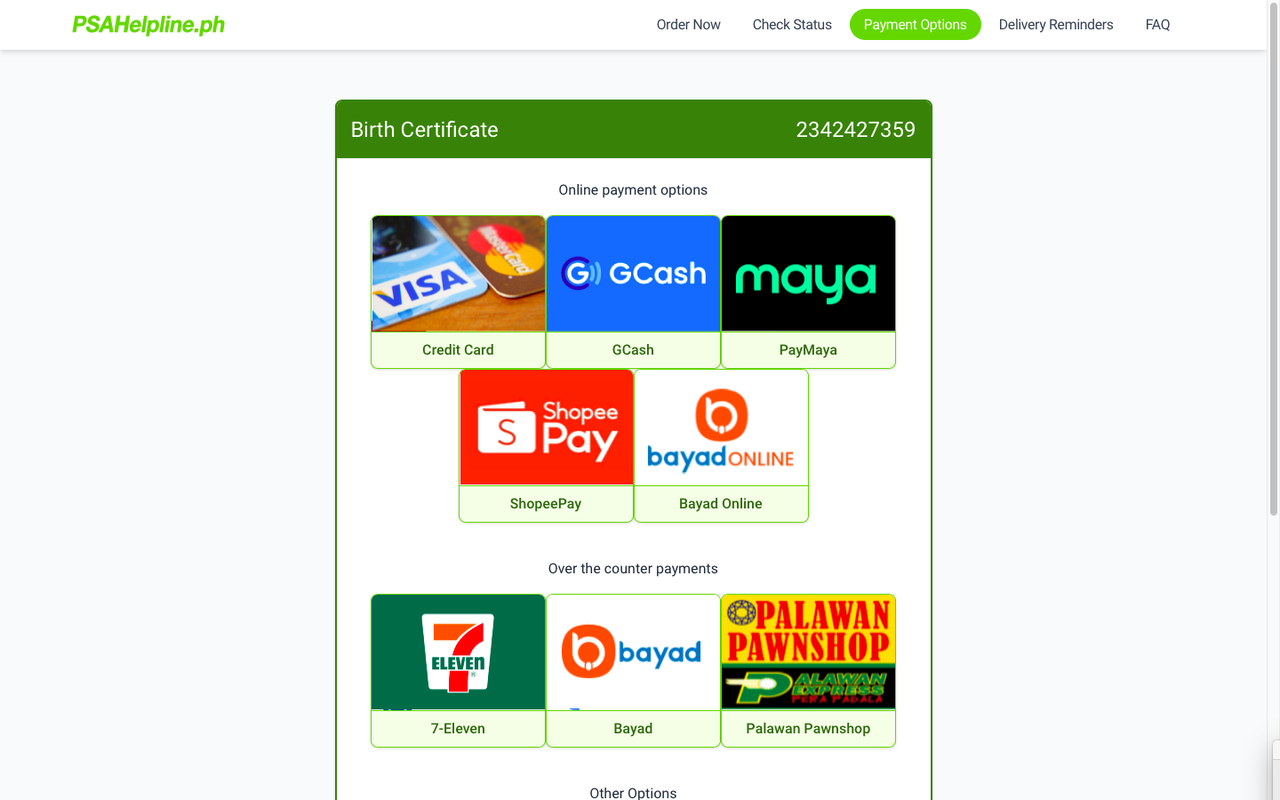Open the FAQ page
This screenshot has width=1280, height=800.
[x=1158, y=25]
